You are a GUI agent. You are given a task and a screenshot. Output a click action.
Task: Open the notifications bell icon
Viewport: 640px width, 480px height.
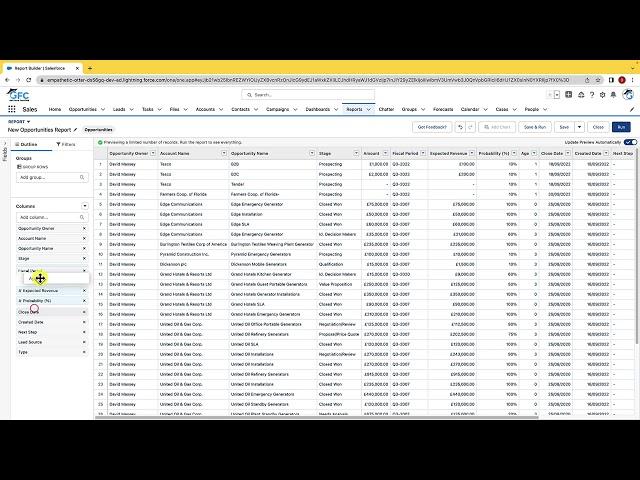(613, 95)
